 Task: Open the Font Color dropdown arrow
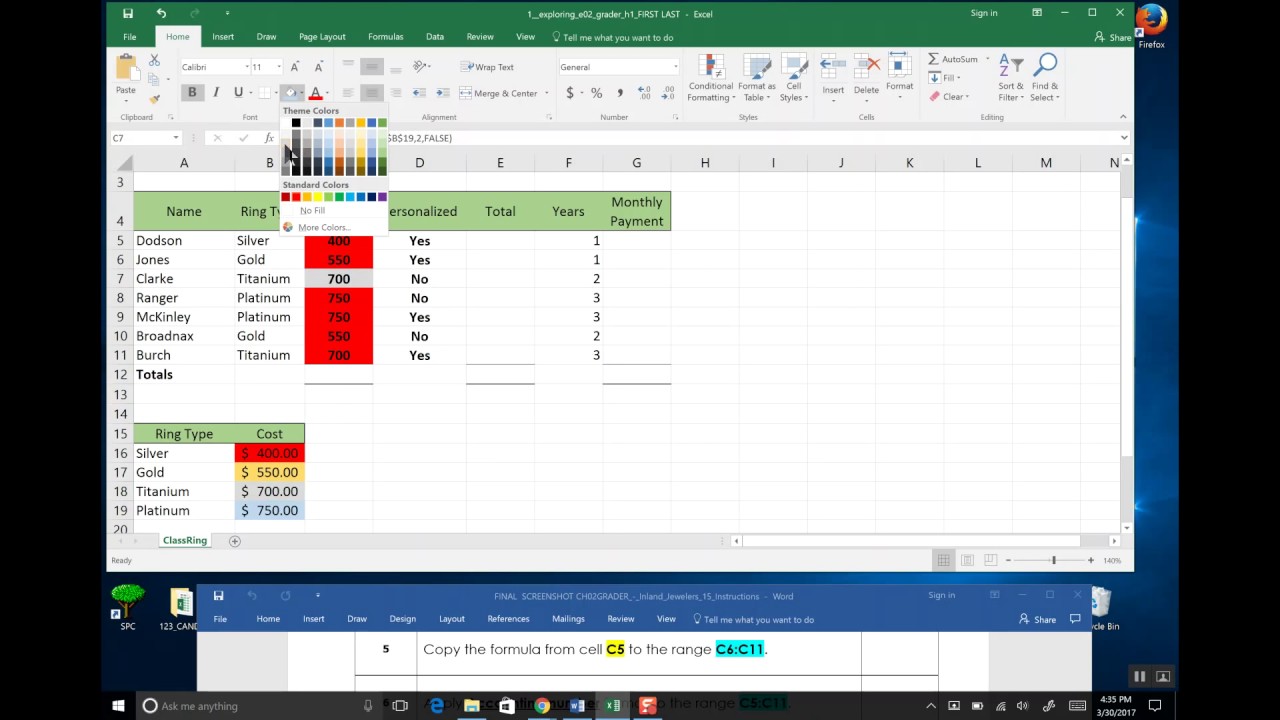tap(329, 93)
